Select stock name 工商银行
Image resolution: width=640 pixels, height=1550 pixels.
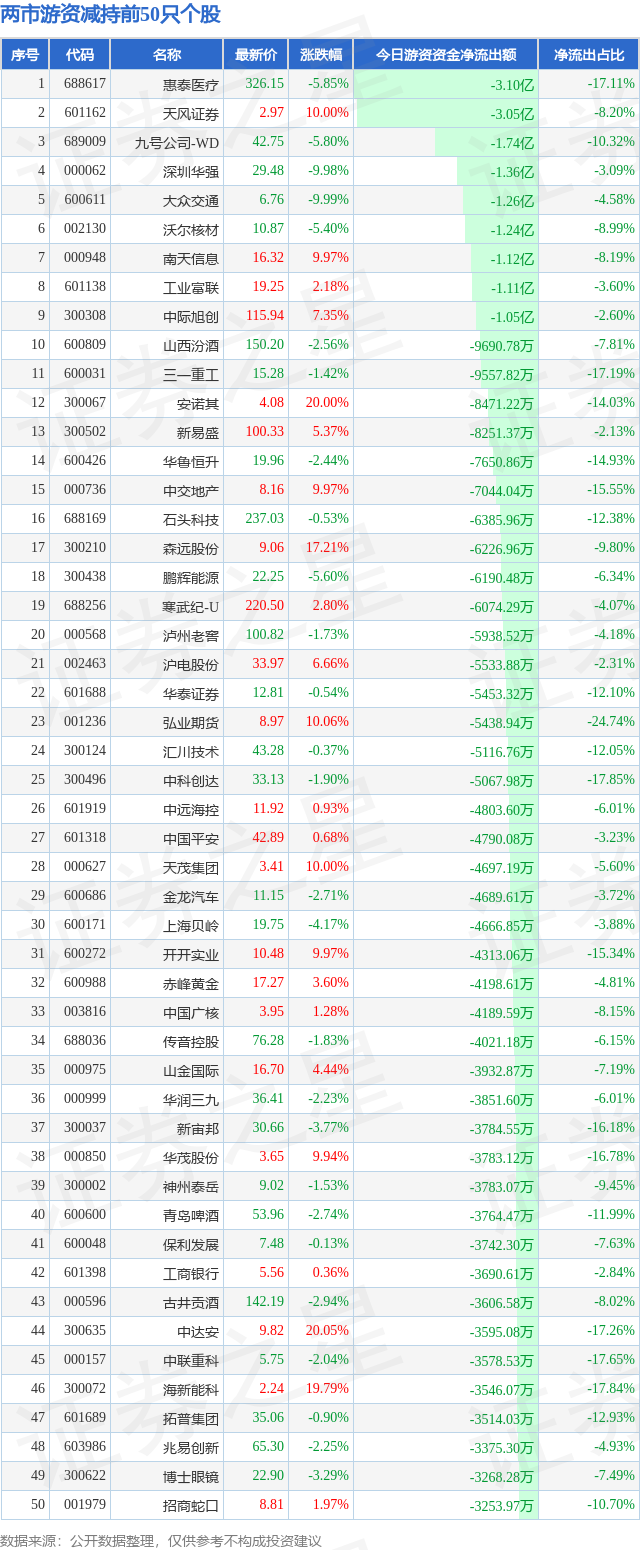tap(191, 1273)
